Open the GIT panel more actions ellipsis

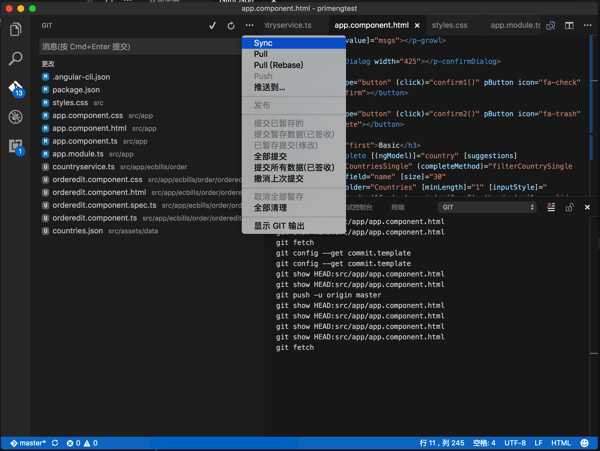[249, 26]
